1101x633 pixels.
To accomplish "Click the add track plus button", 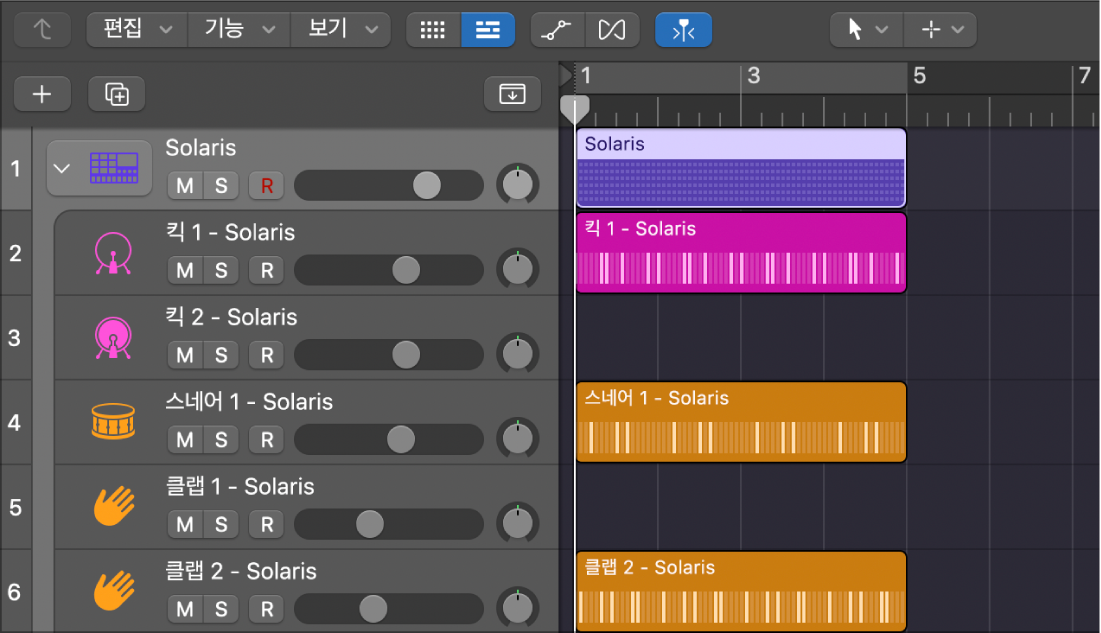I will 42,94.
